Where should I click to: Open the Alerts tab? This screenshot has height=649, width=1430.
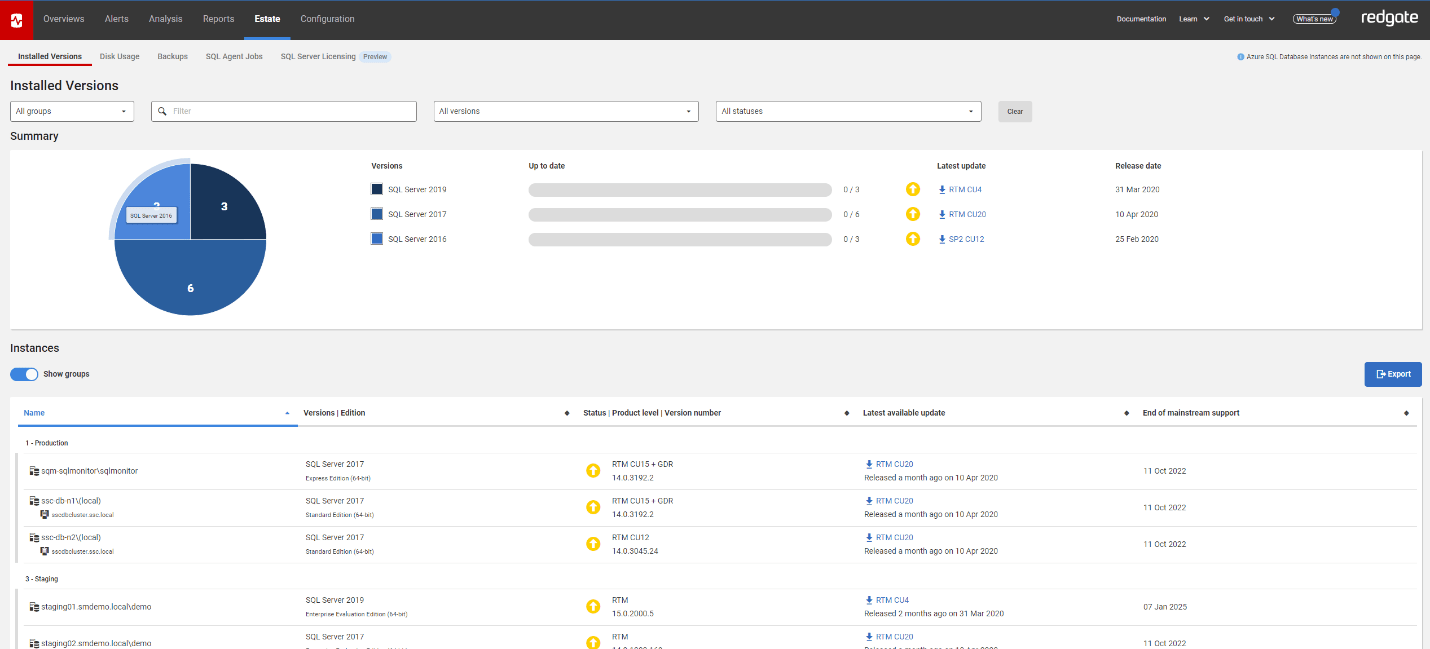click(116, 19)
